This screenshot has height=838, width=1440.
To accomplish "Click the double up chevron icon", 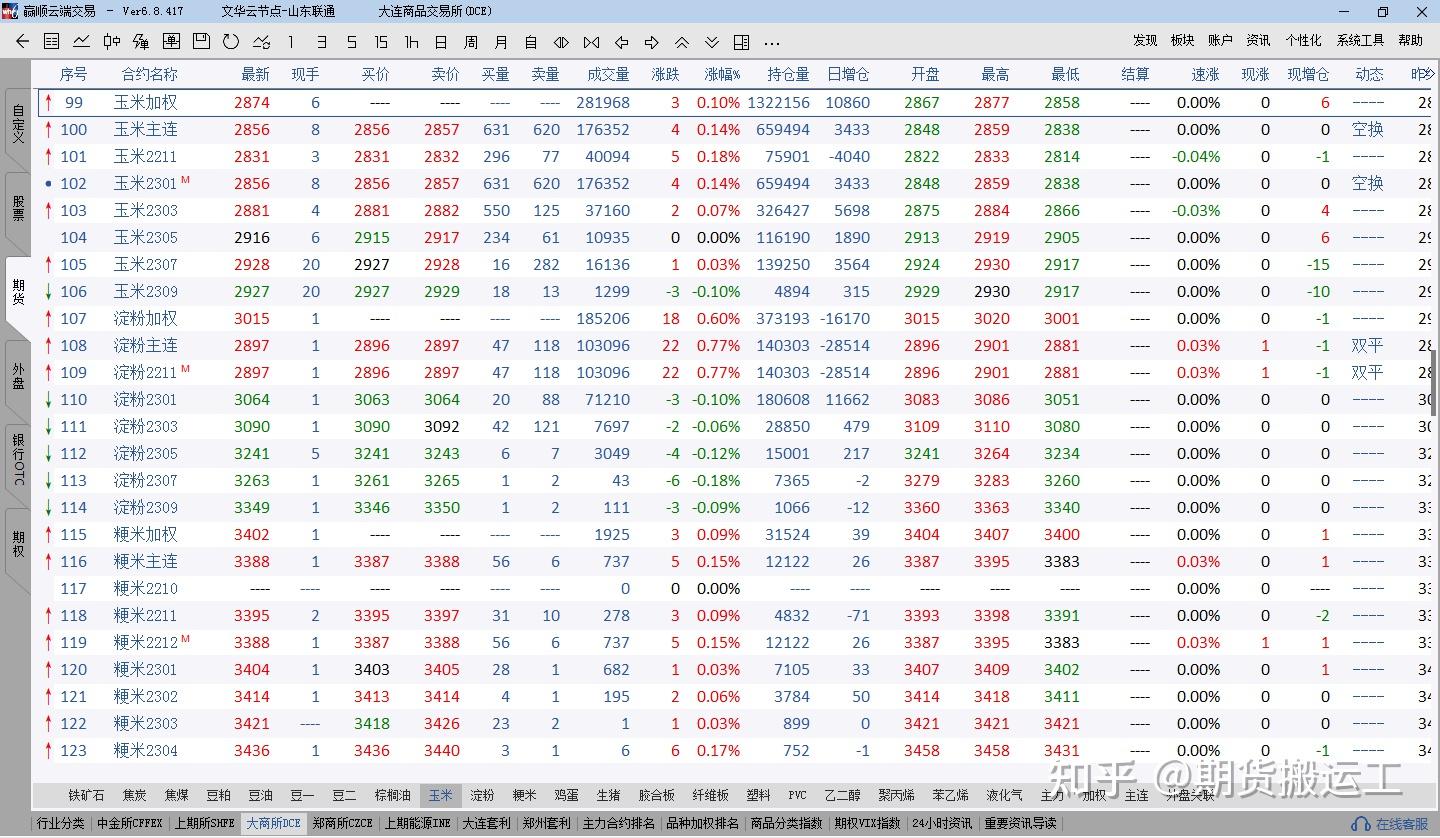I will [x=681, y=42].
